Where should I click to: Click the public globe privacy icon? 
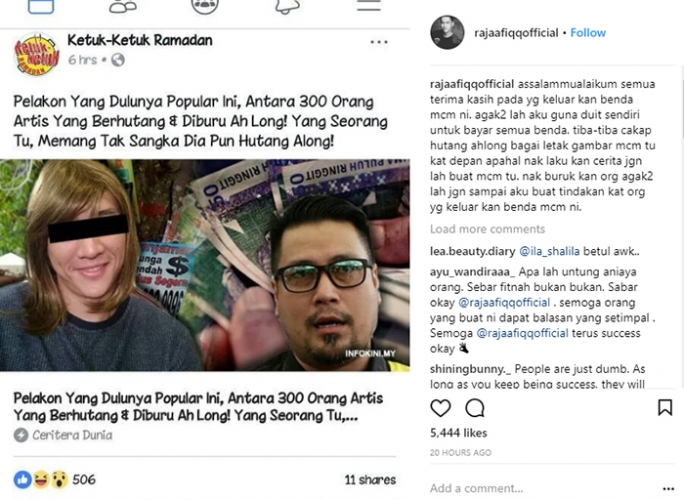click(118, 60)
